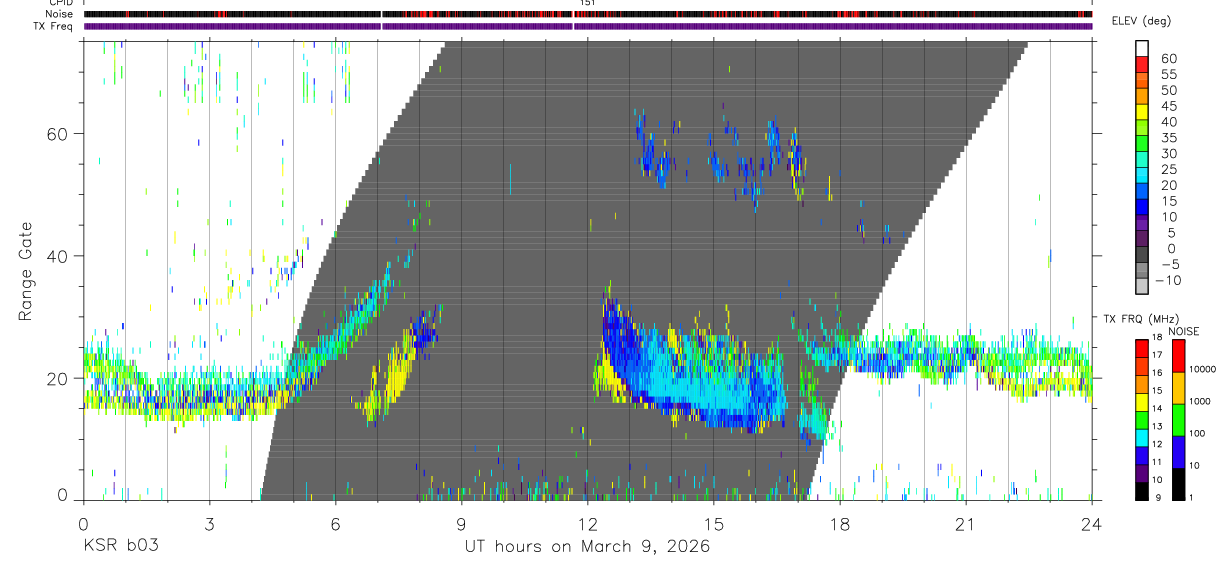Click the 'KSR b03' radar label

(120, 547)
